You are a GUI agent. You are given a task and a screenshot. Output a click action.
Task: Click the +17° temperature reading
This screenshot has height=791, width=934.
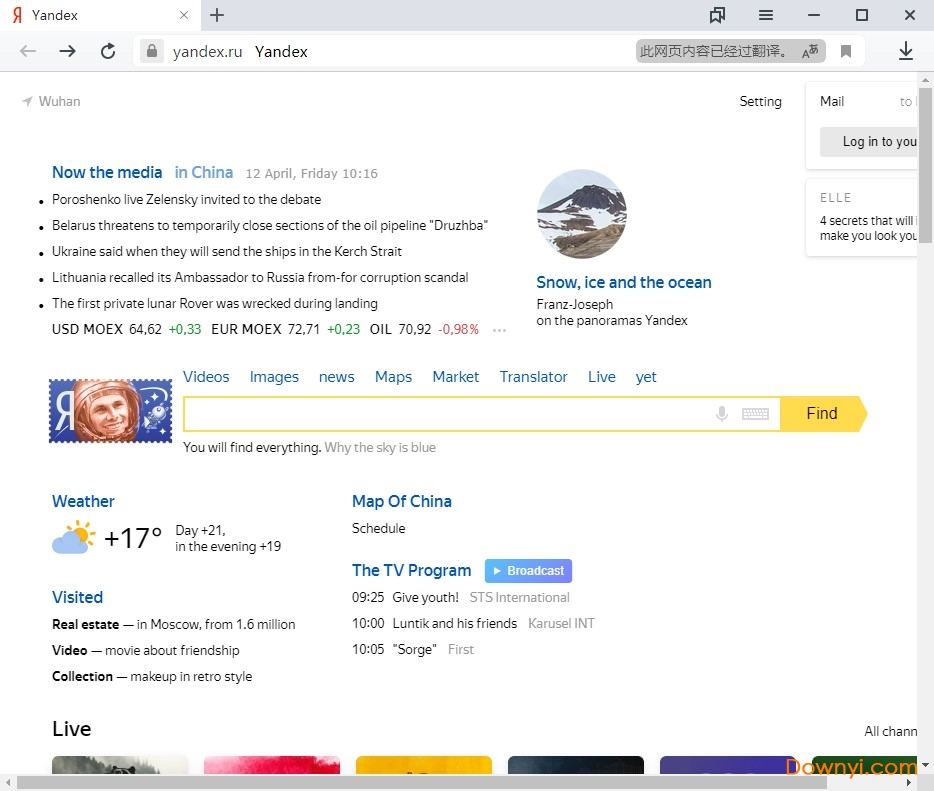click(132, 538)
